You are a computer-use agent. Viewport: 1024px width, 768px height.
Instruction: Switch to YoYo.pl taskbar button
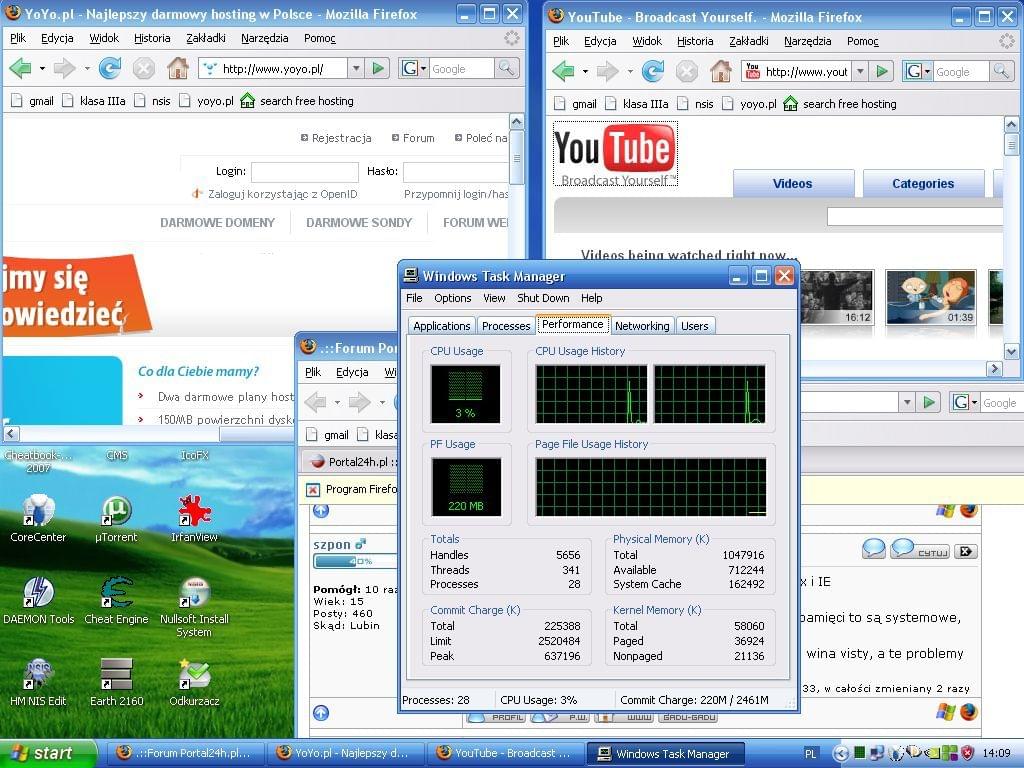(345, 753)
